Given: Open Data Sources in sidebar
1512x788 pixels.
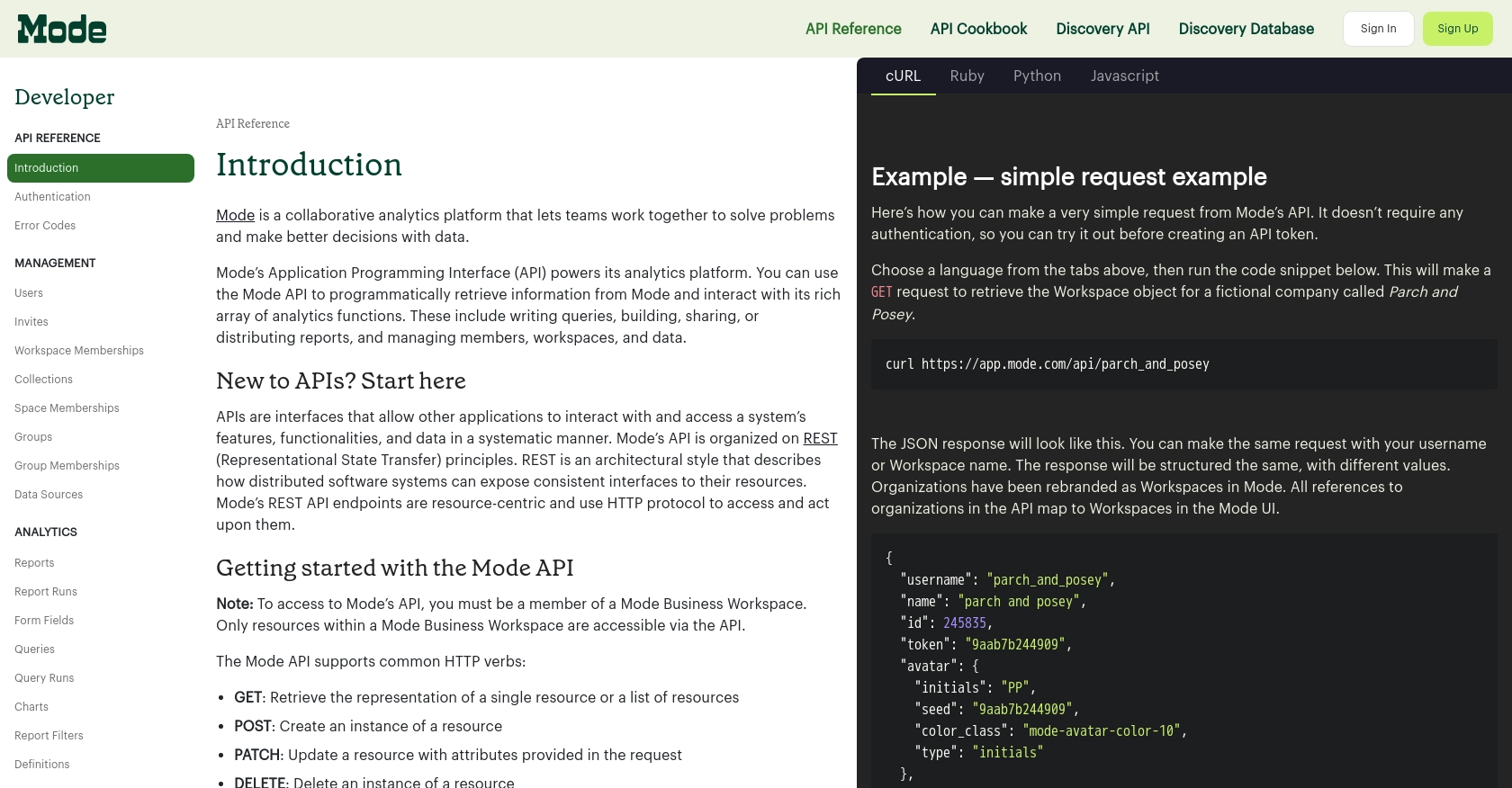Looking at the screenshot, I should point(49,495).
